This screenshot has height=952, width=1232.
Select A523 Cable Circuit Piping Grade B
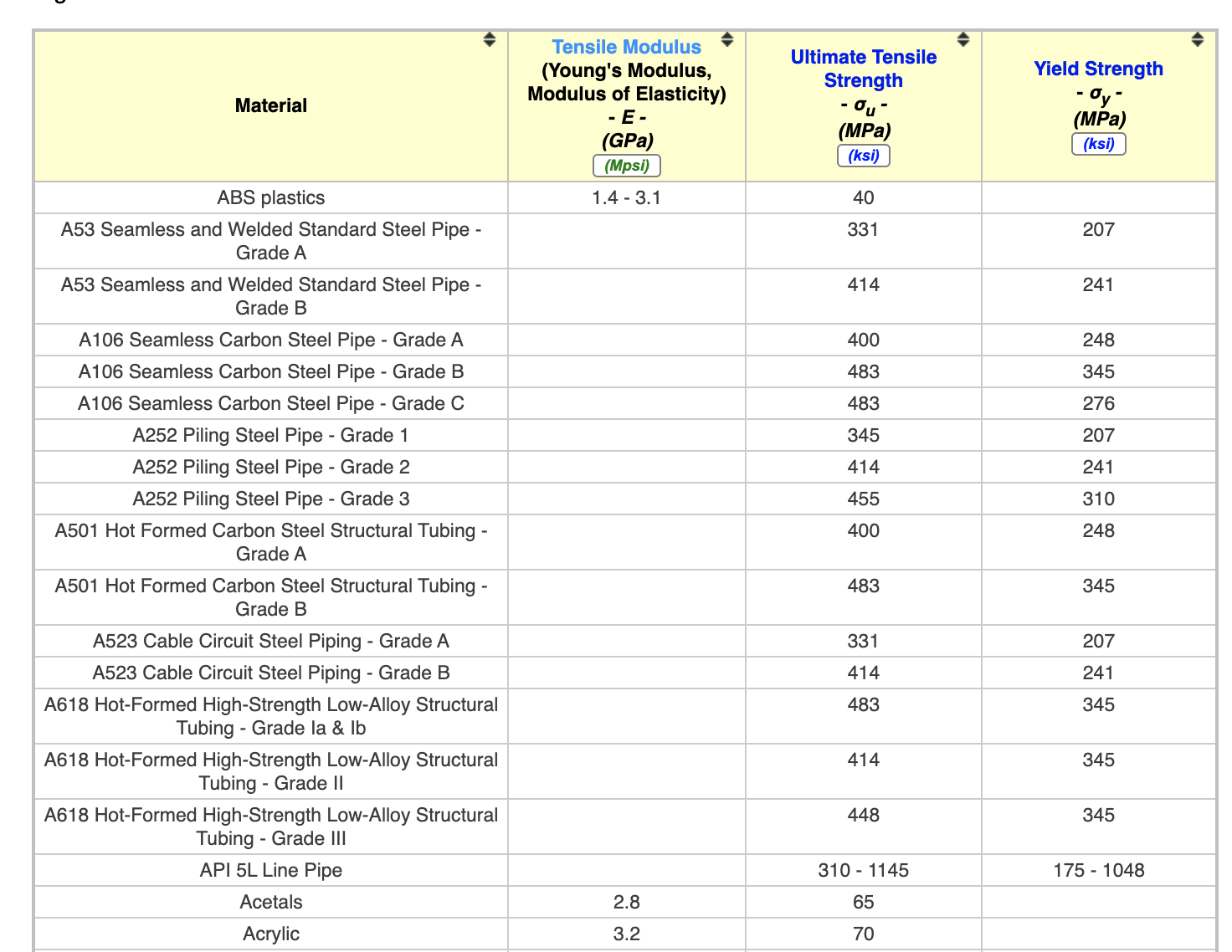(271, 673)
